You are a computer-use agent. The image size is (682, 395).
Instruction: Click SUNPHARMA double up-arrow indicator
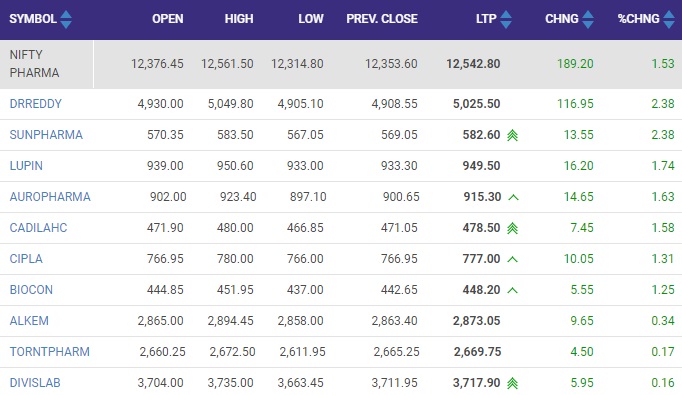512,135
